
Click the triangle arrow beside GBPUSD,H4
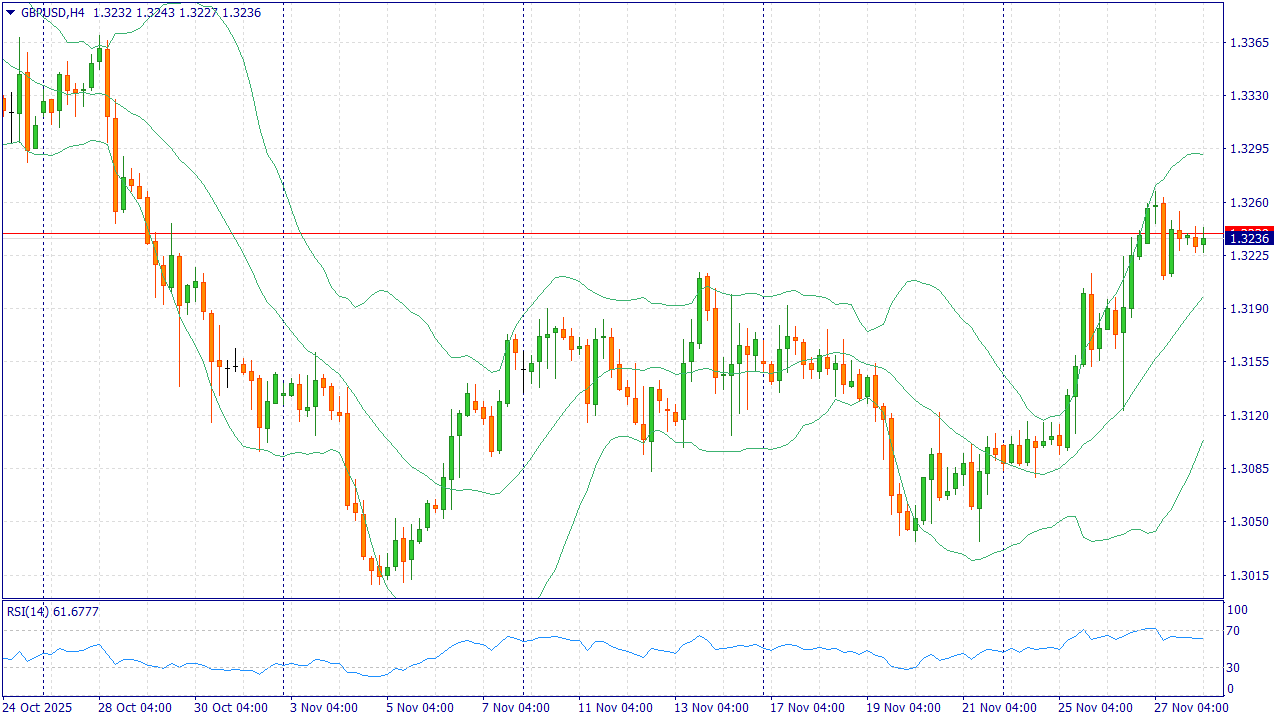pyautogui.click(x=11, y=13)
